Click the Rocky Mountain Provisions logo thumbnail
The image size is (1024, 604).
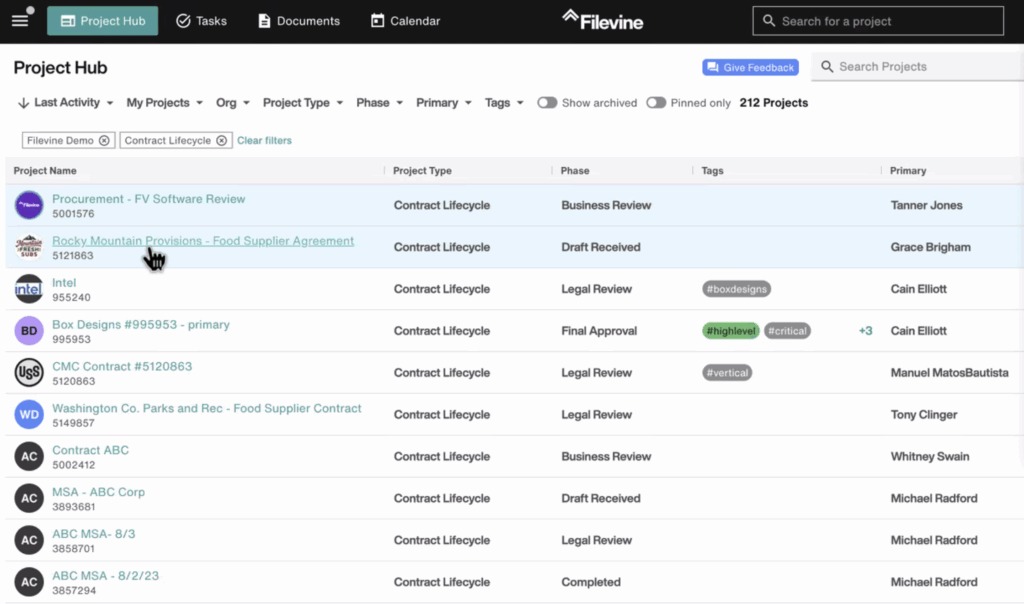tap(29, 247)
